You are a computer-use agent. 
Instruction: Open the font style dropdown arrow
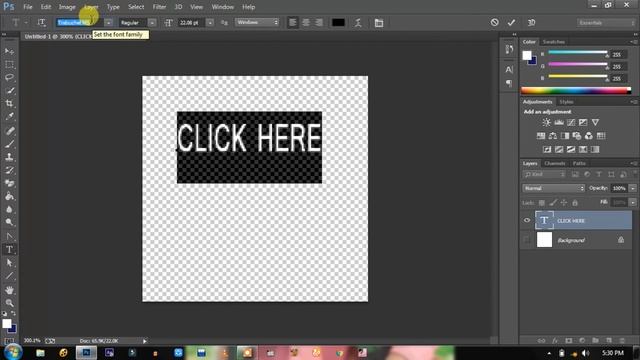[x=152, y=23]
